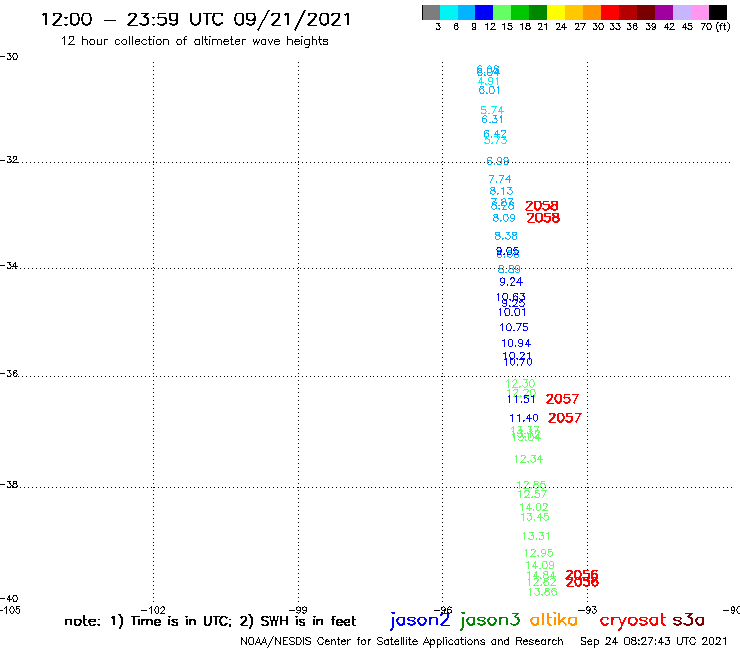Select the lavender swatch in the color scale
740x650 pixels.
(681, 12)
